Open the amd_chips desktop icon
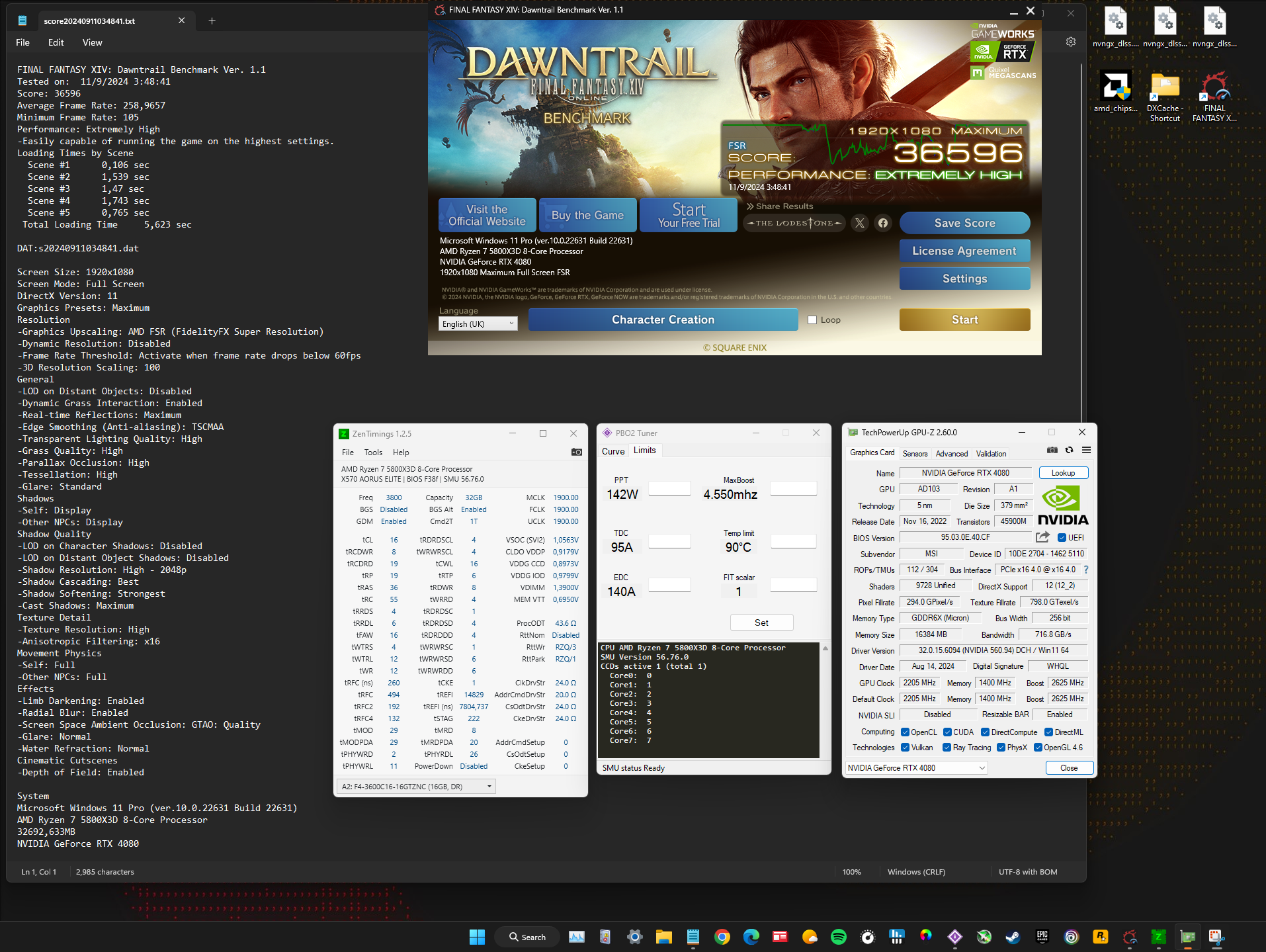The image size is (1266, 952). 1115,93
